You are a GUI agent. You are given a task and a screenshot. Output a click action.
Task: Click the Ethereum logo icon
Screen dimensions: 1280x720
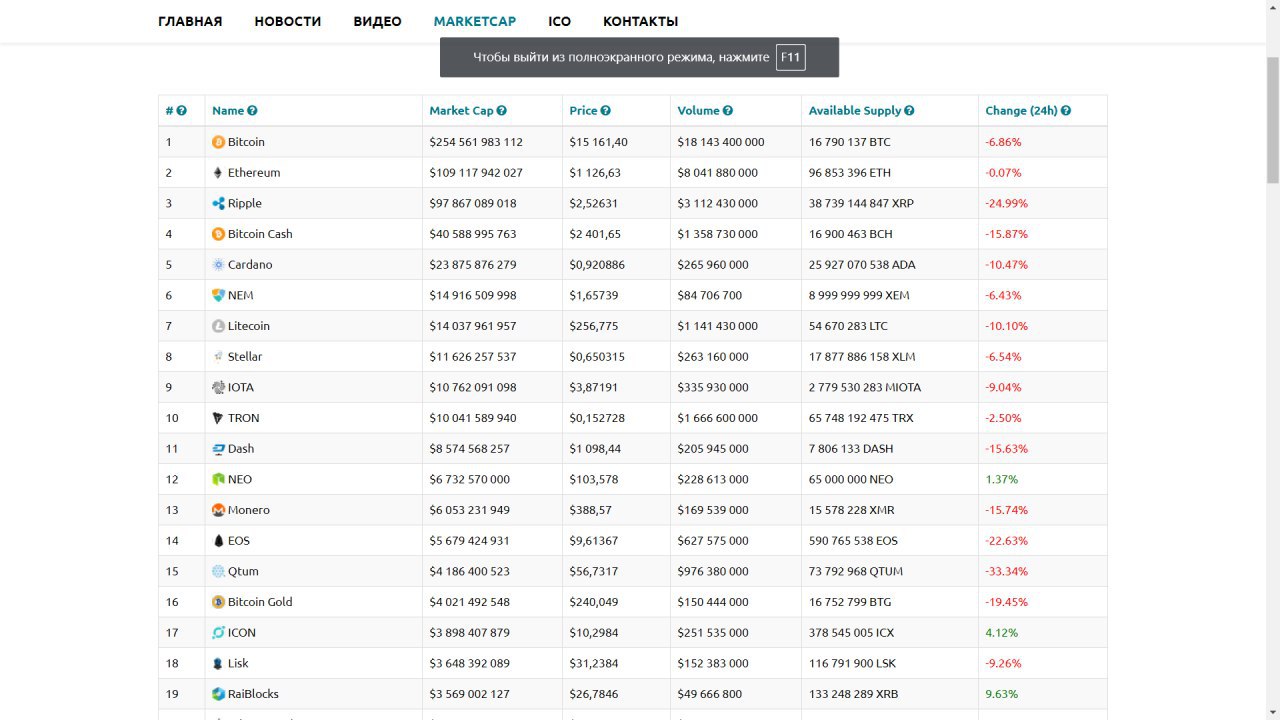[x=218, y=173]
